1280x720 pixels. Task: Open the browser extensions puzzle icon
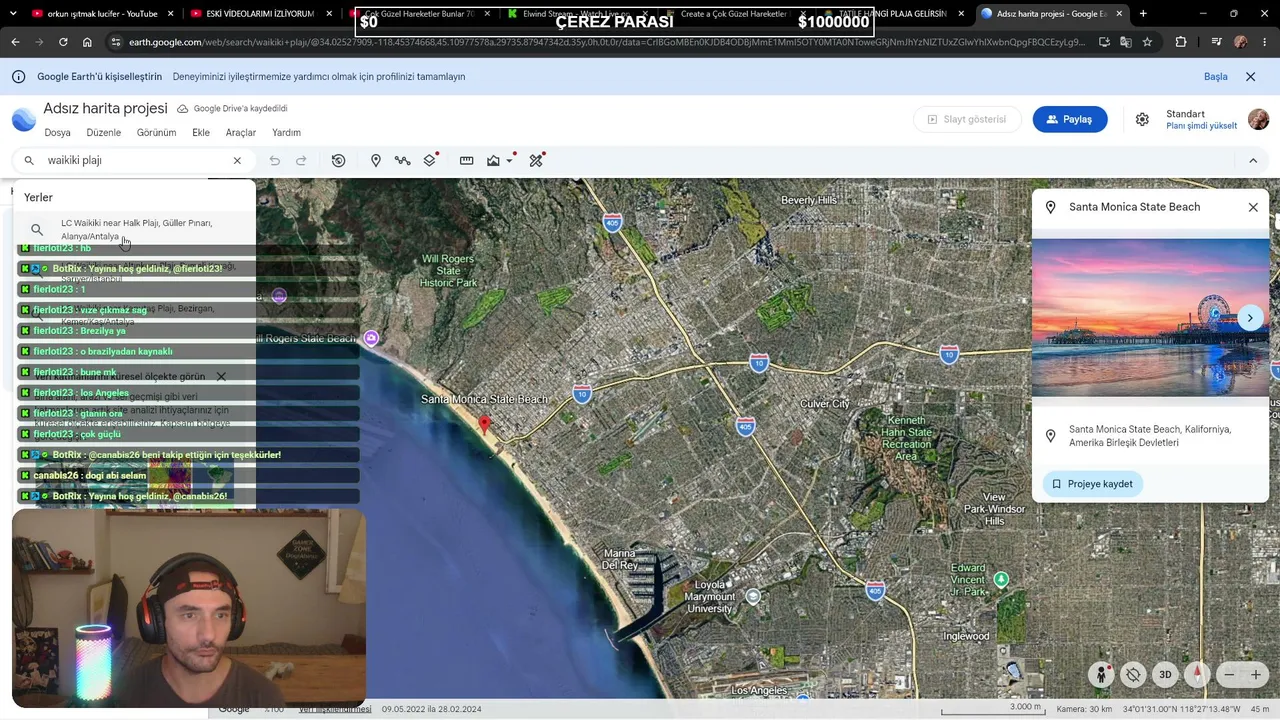[x=1181, y=42]
